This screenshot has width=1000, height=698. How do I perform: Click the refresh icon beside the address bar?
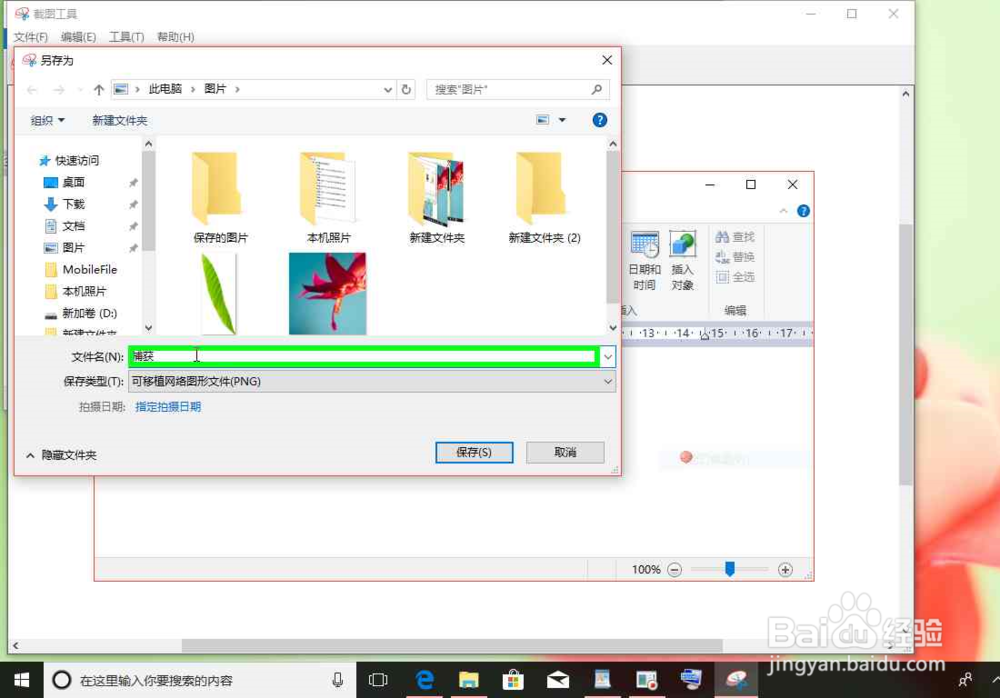click(406, 89)
